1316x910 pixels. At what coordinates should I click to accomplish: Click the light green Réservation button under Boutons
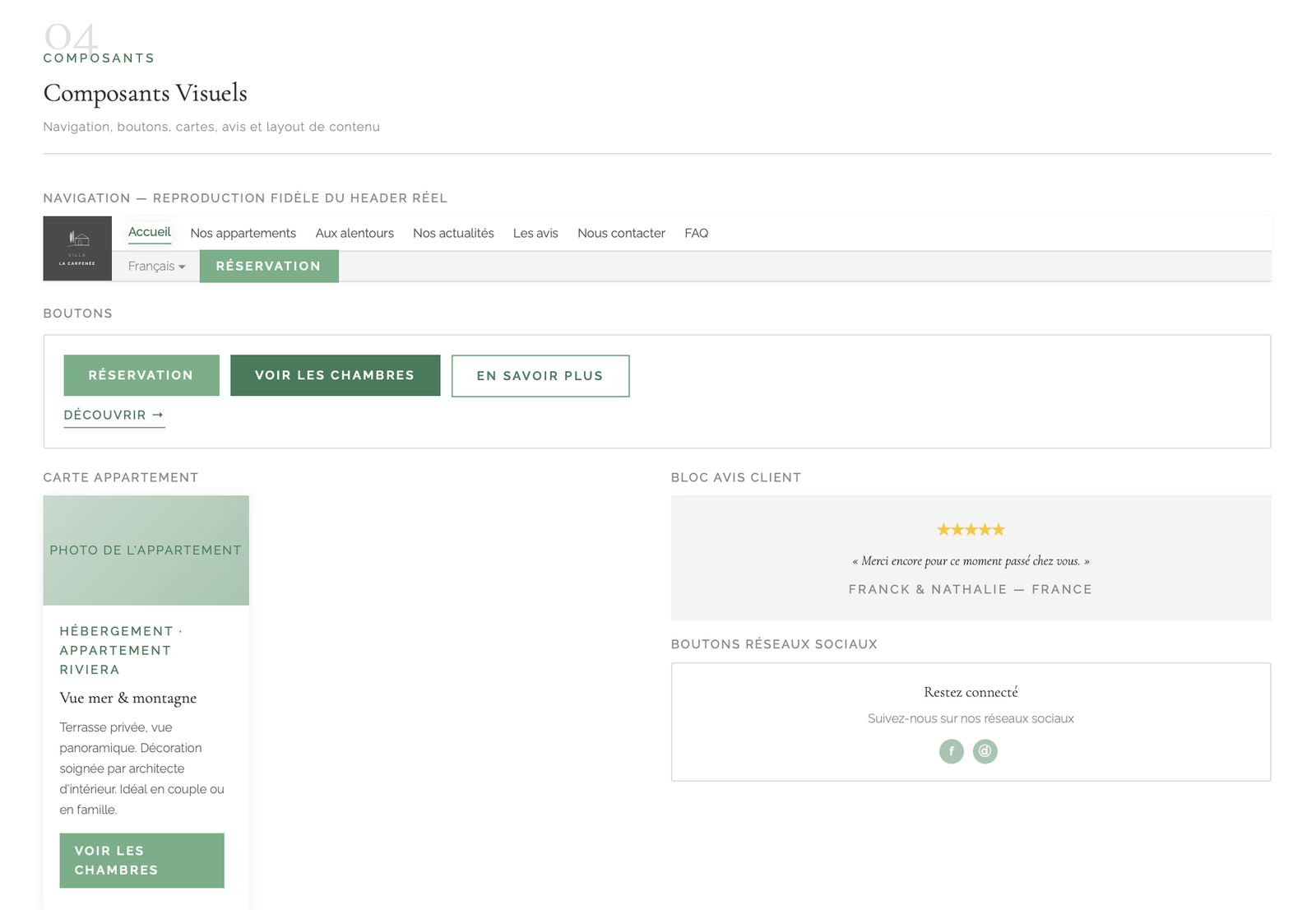tap(141, 375)
